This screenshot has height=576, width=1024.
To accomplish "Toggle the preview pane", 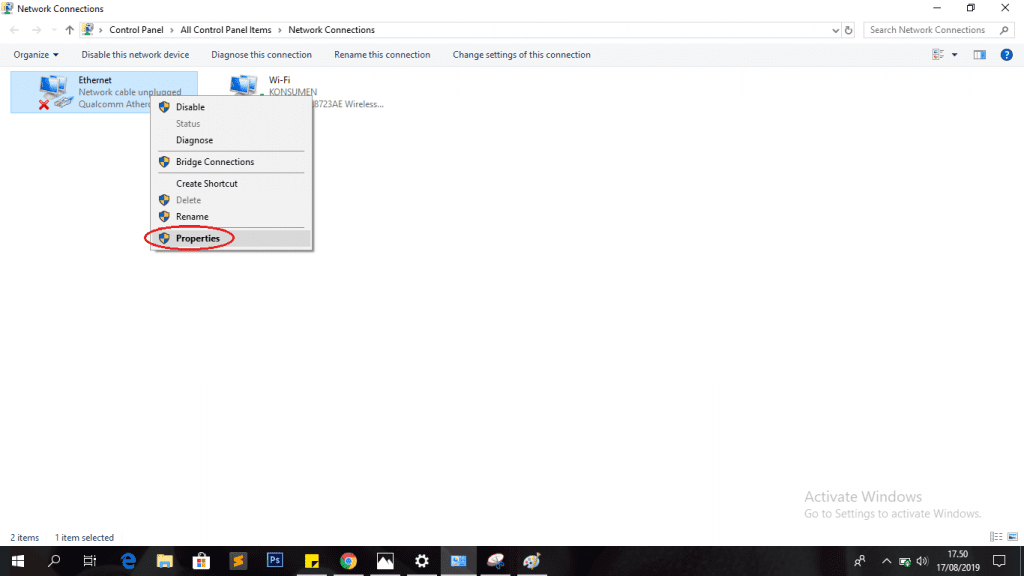I will click(x=981, y=54).
